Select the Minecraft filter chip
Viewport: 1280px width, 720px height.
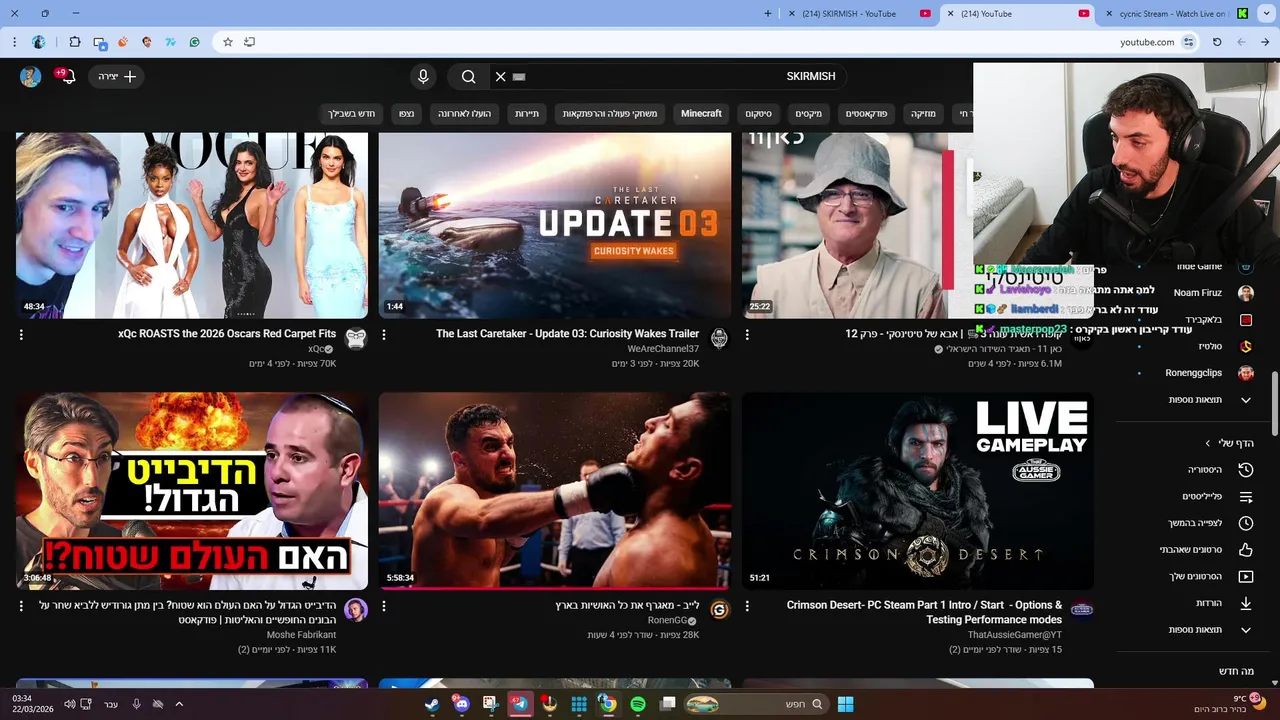(x=701, y=114)
